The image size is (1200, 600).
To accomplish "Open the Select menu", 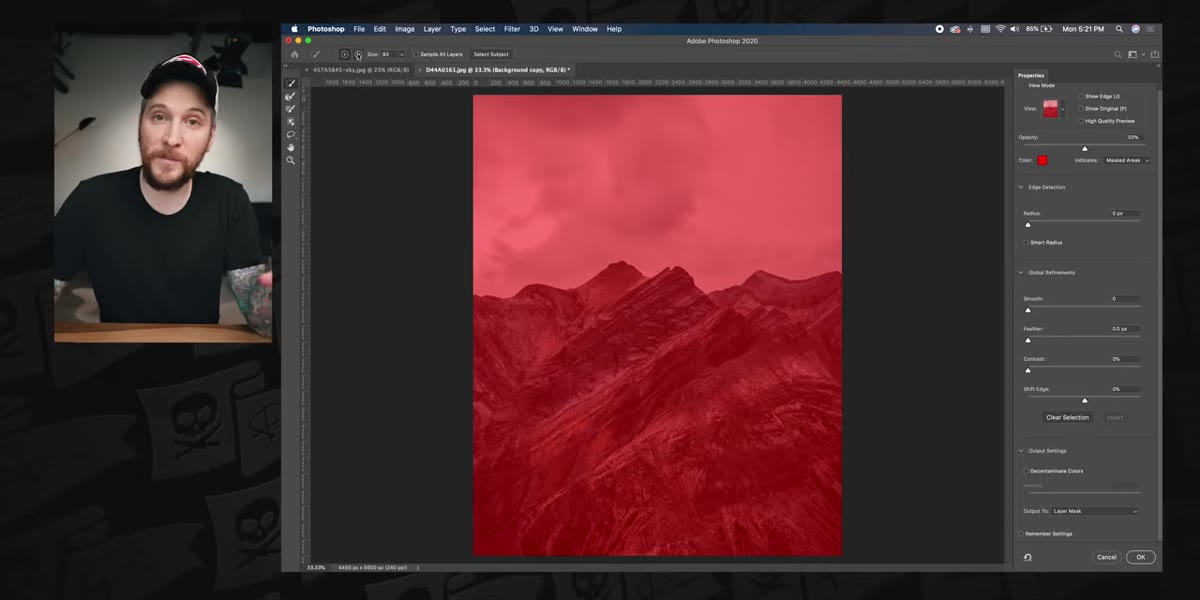I will coord(485,29).
